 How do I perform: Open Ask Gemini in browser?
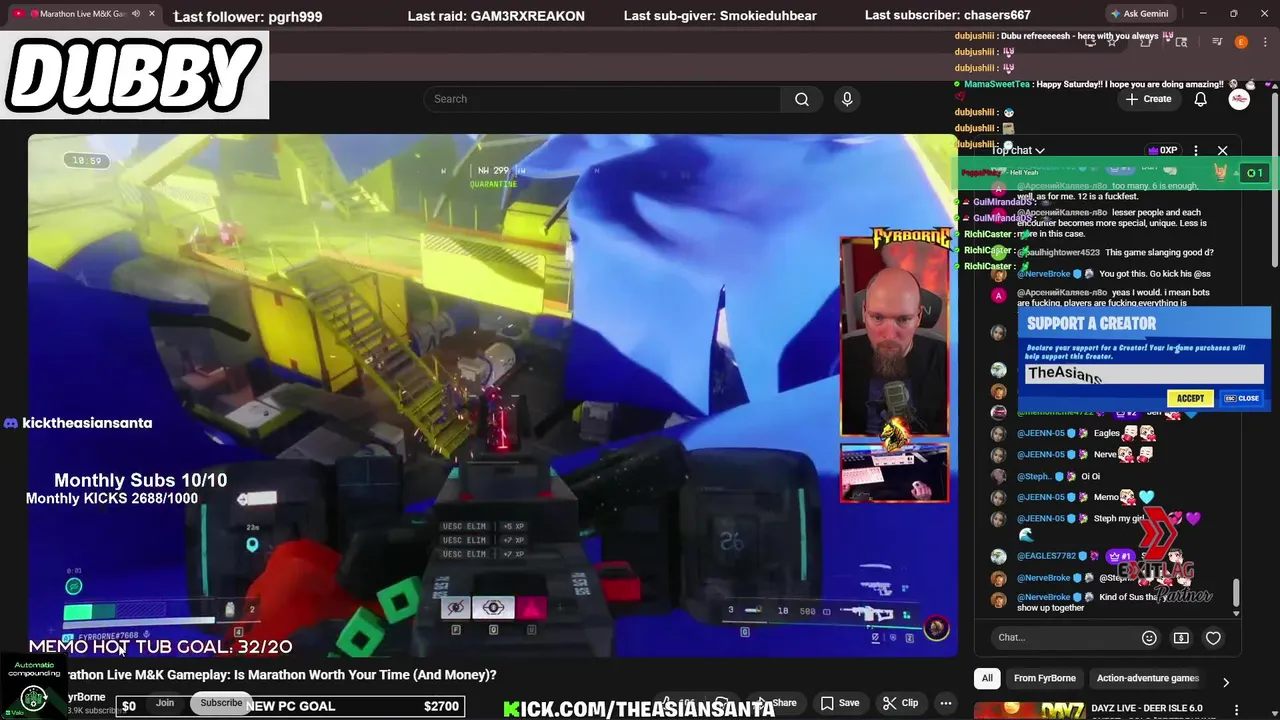pos(1139,14)
